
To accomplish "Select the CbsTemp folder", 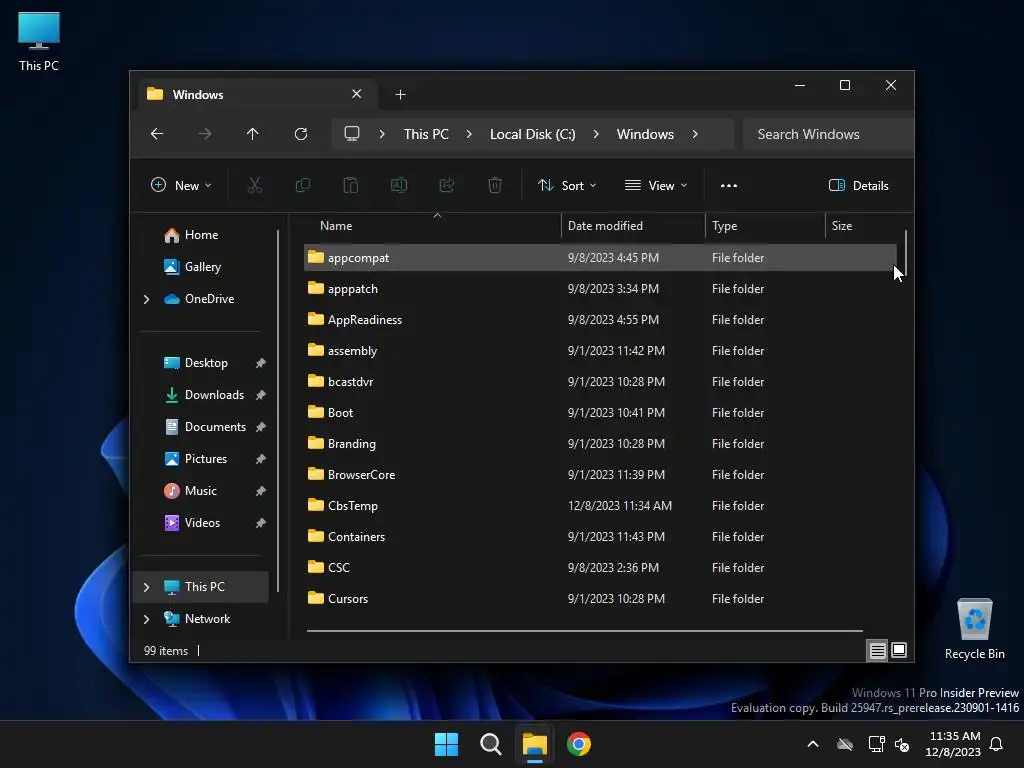I will click(x=600, y=505).
